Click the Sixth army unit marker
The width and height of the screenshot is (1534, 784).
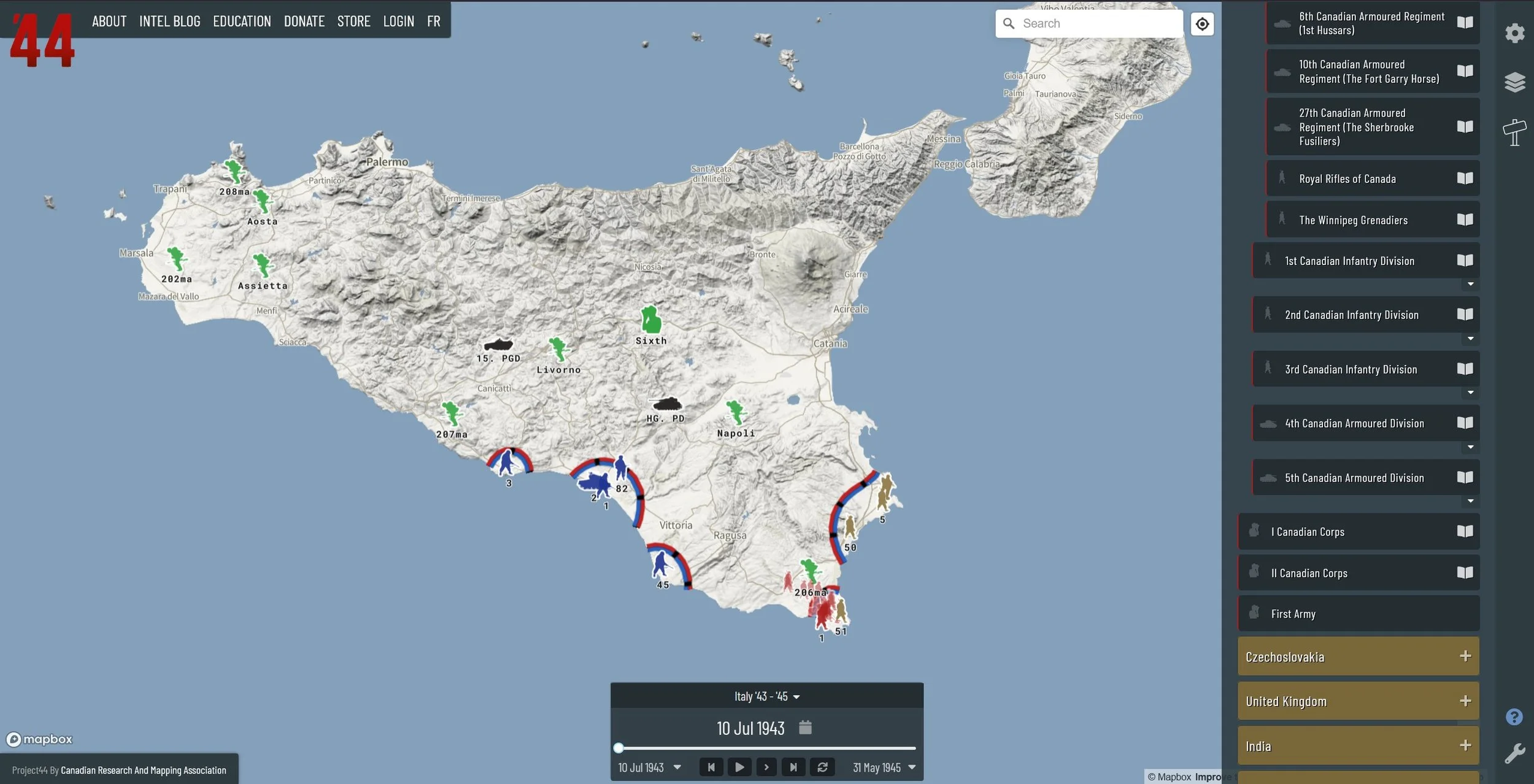click(650, 321)
